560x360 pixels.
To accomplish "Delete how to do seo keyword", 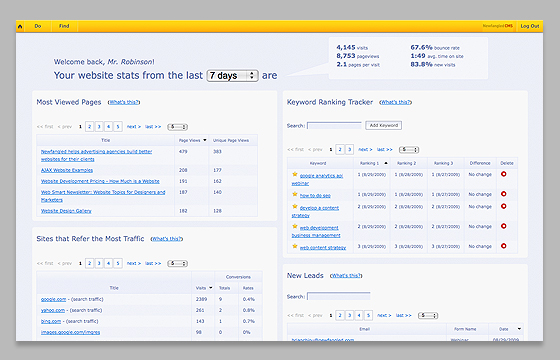I will 504,194.
